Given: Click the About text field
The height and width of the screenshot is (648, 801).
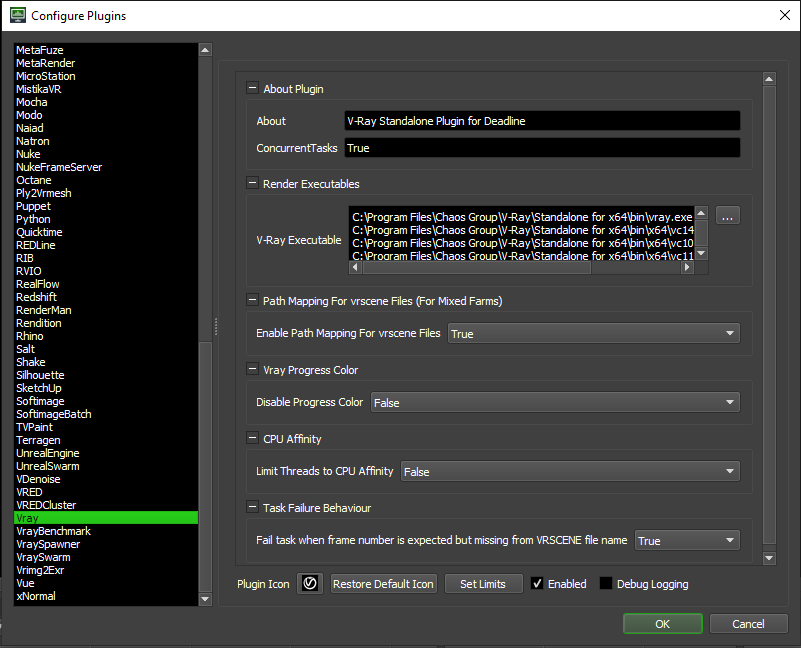Looking at the screenshot, I should tap(542, 121).
